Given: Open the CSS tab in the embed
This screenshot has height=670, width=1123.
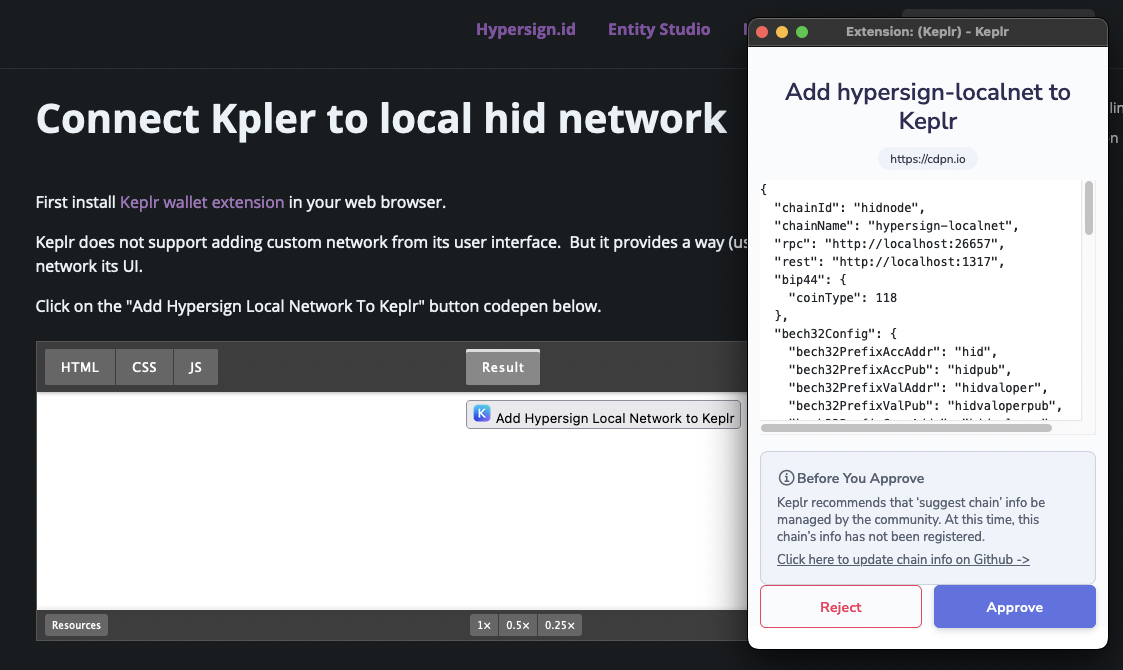Looking at the screenshot, I should click(x=144, y=367).
